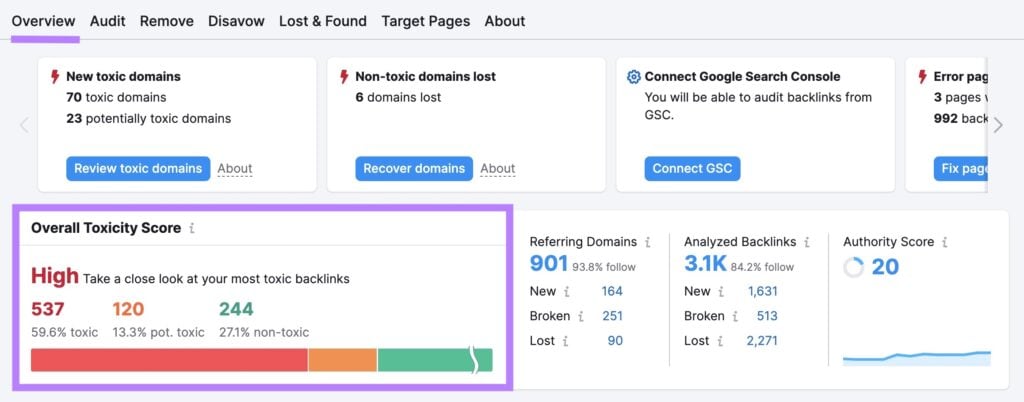Show next cards with right chevron arrow
Viewport: 1024px width, 402px height.
pyautogui.click(x=997, y=125)
